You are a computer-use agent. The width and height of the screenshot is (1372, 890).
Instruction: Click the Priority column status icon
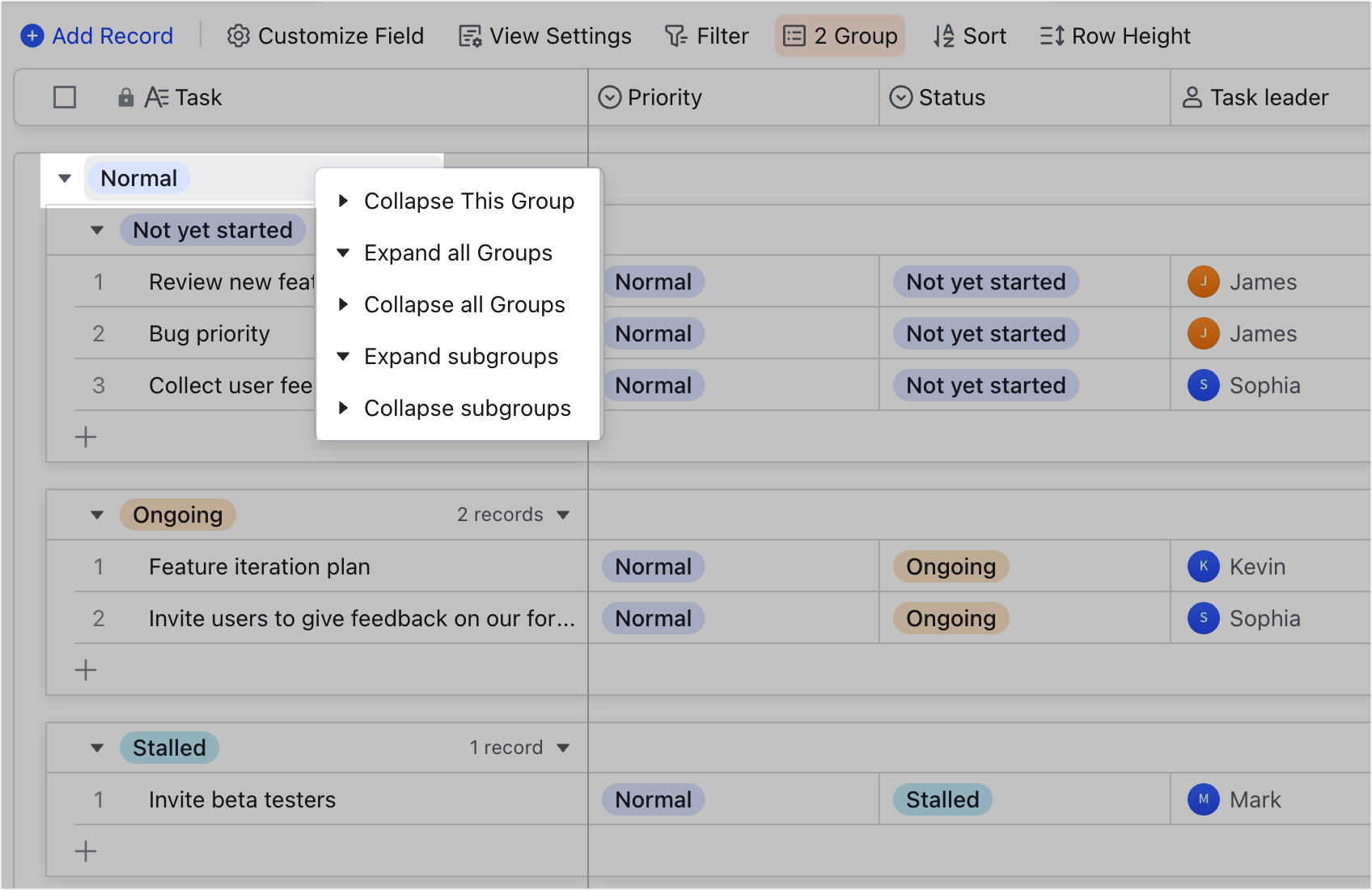[x=610, y=97]
